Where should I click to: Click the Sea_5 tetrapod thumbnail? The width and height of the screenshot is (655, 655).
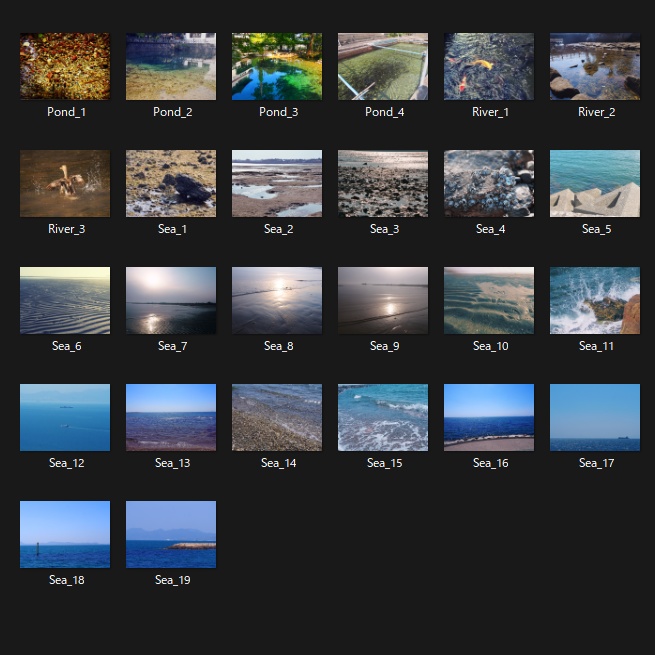click(595, 183)
